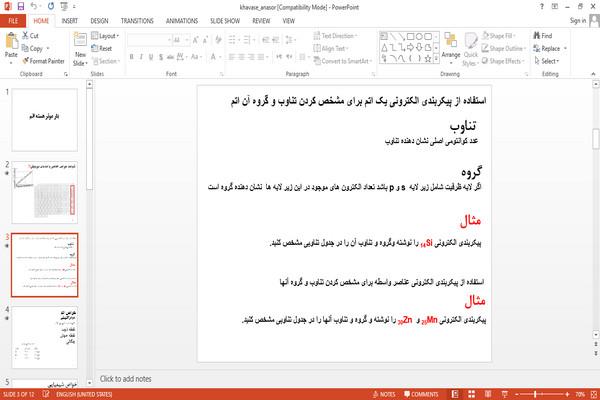Click the spell check status icon
This screenshot has height=400, width=600.
click(x=46, y=394)
